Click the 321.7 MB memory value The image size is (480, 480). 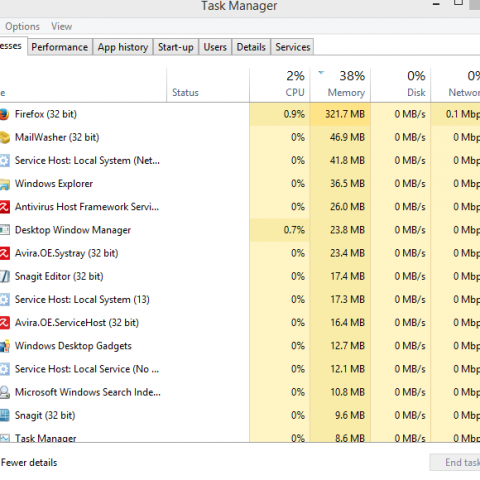click(345, 114)
